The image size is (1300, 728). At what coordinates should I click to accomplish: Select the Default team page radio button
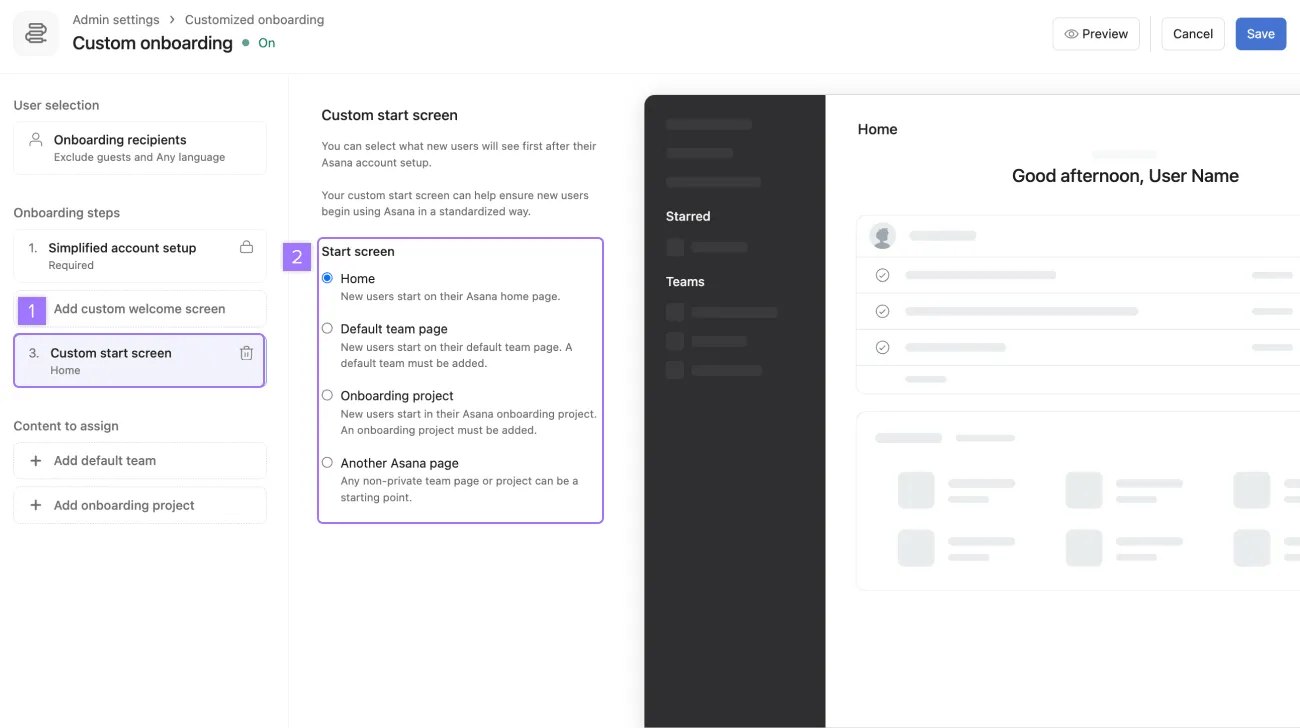(327, 327)
